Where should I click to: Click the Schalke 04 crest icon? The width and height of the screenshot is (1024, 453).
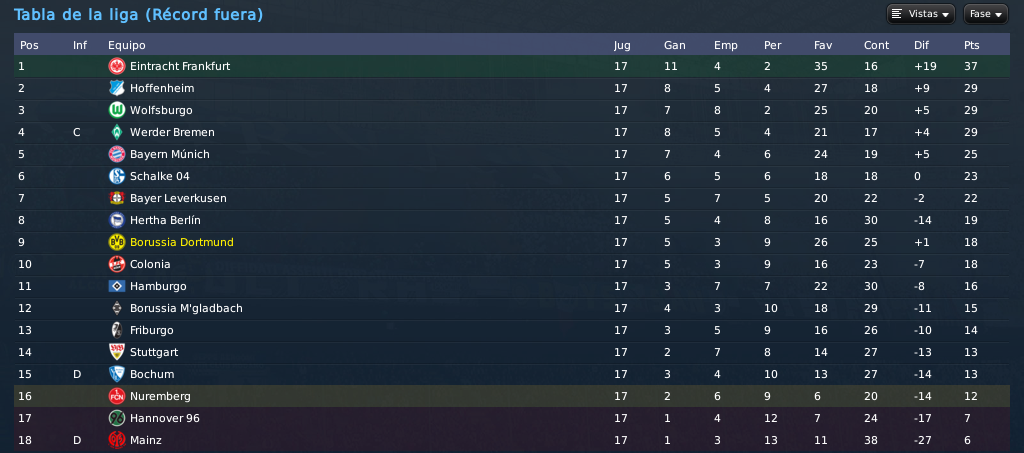pyautogui.click(x=116, y=176)
